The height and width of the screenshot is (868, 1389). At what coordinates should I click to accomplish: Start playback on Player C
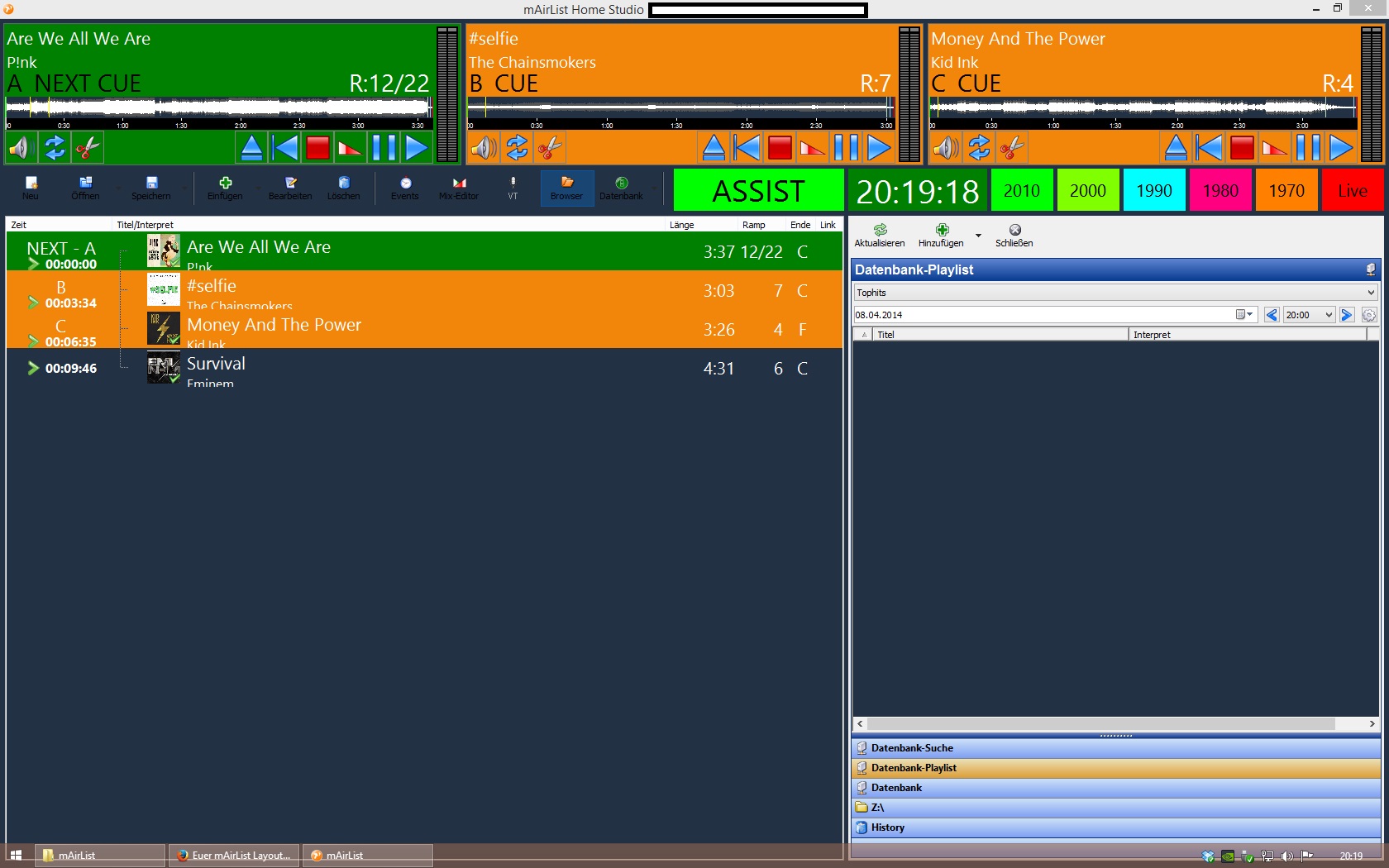(1341, 148)
